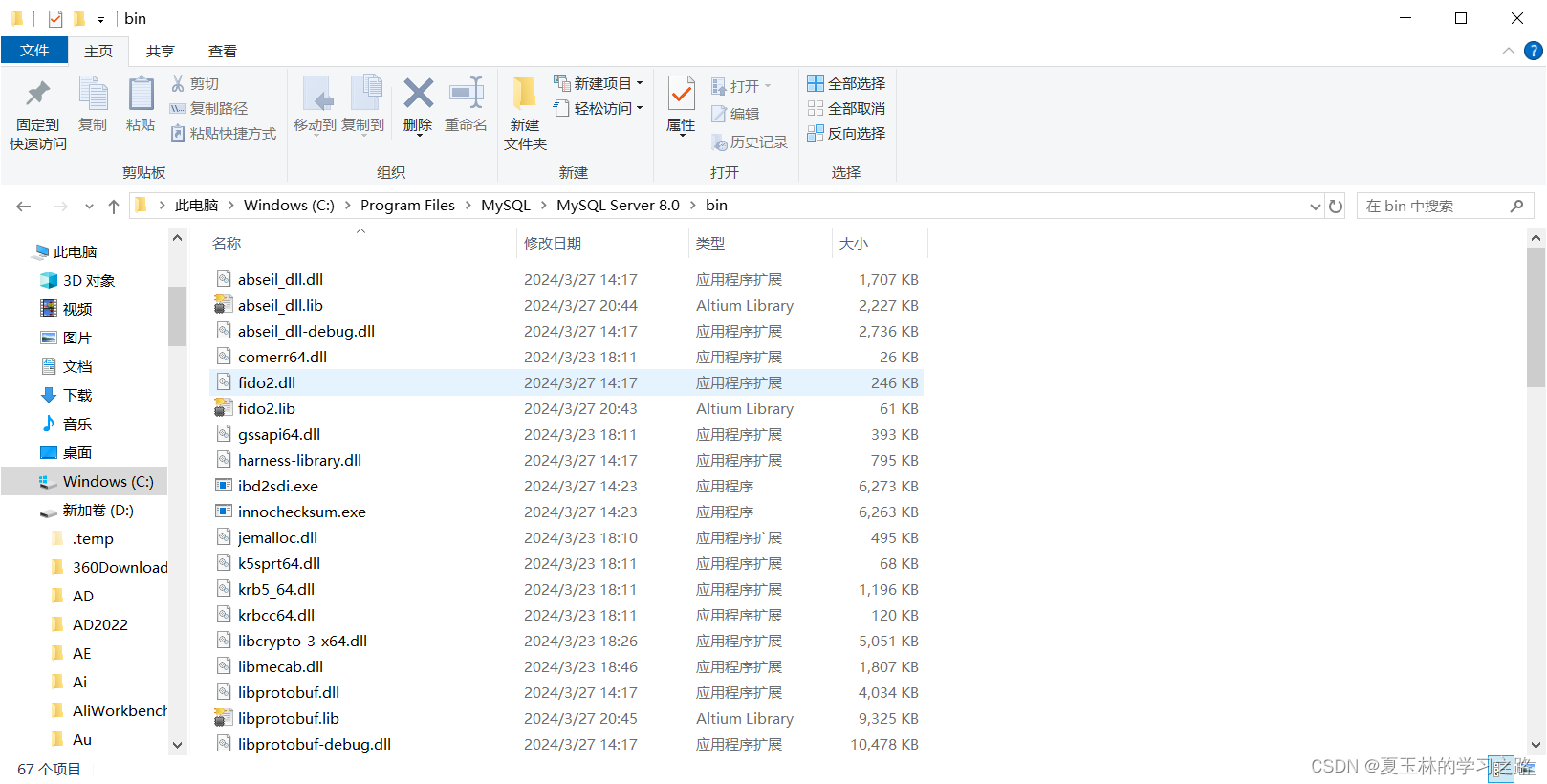Click the Pin to Quick access icon
This screenshot has height=784, width=1547.
click(38, 94)
